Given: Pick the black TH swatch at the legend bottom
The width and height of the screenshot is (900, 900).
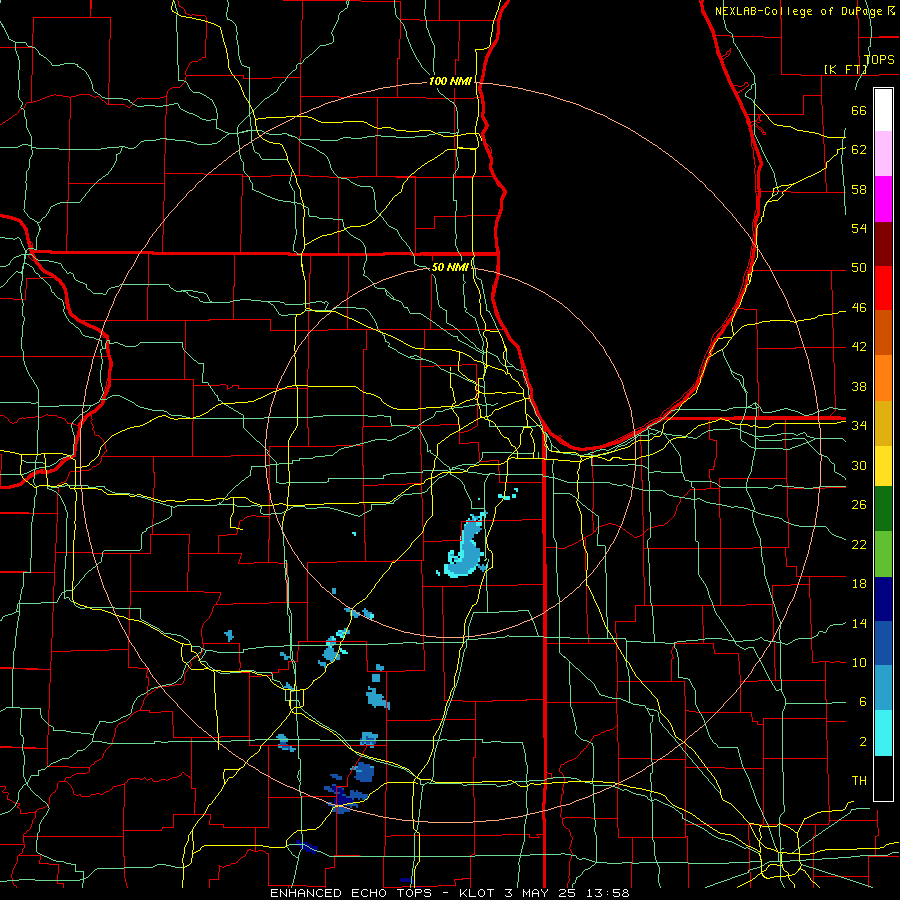Looking at the screenshot, I should point(883,778).
